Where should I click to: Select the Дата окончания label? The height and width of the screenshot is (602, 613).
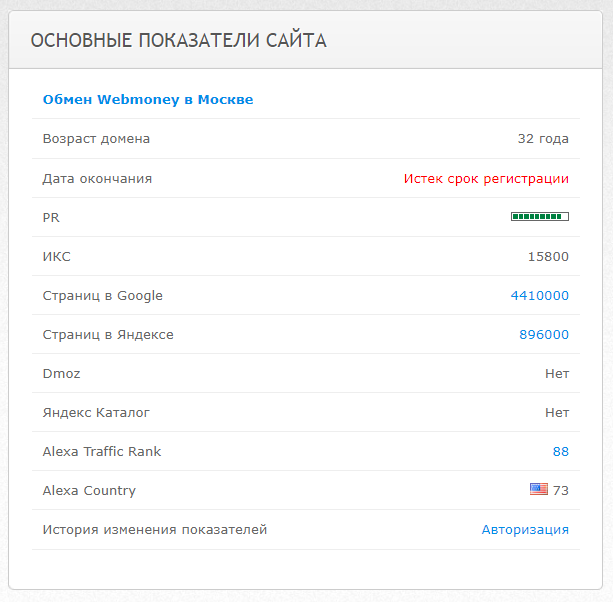pos(97,179)
